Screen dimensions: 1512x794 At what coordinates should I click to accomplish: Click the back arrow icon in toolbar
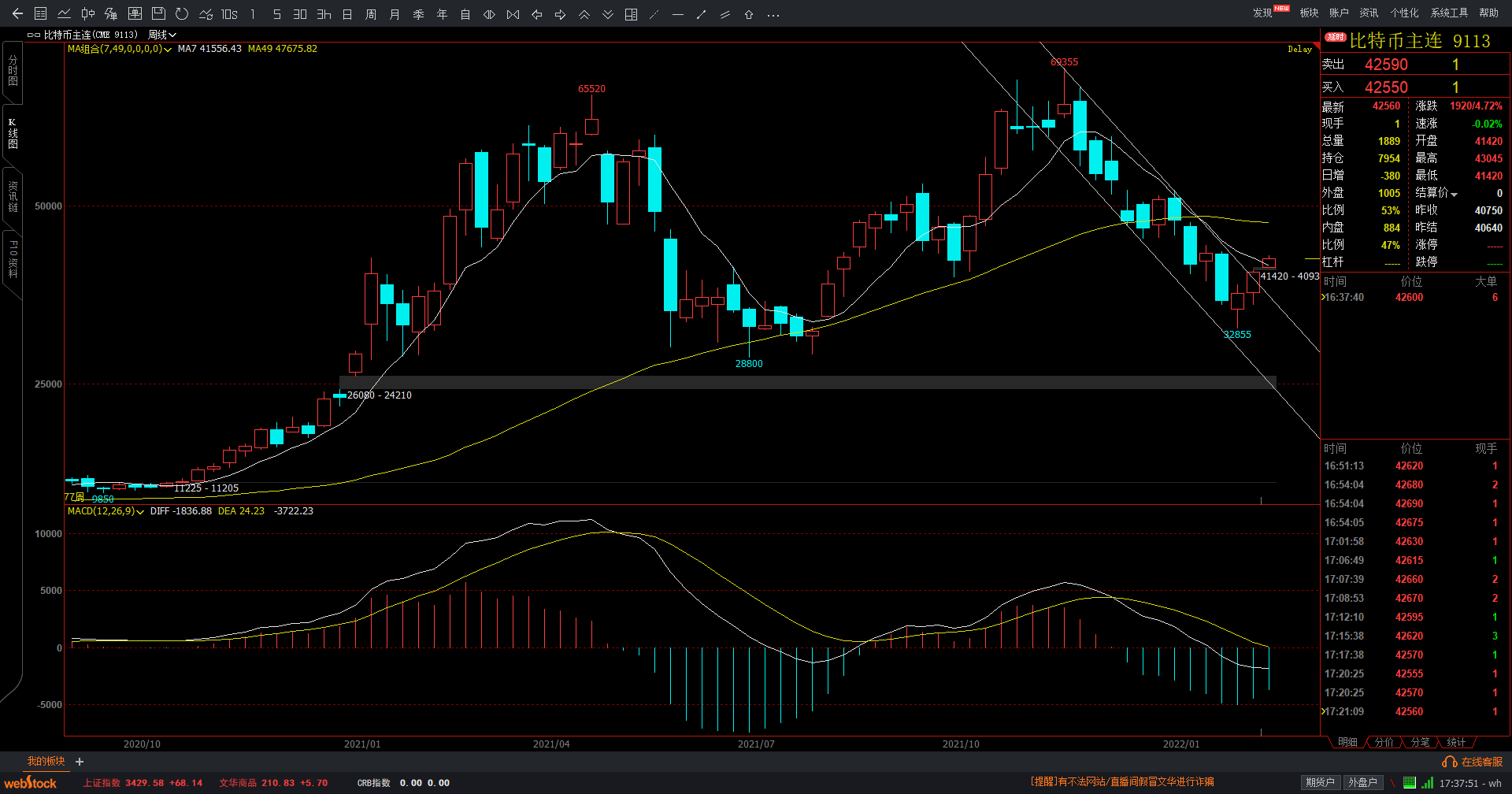[17, 14]
